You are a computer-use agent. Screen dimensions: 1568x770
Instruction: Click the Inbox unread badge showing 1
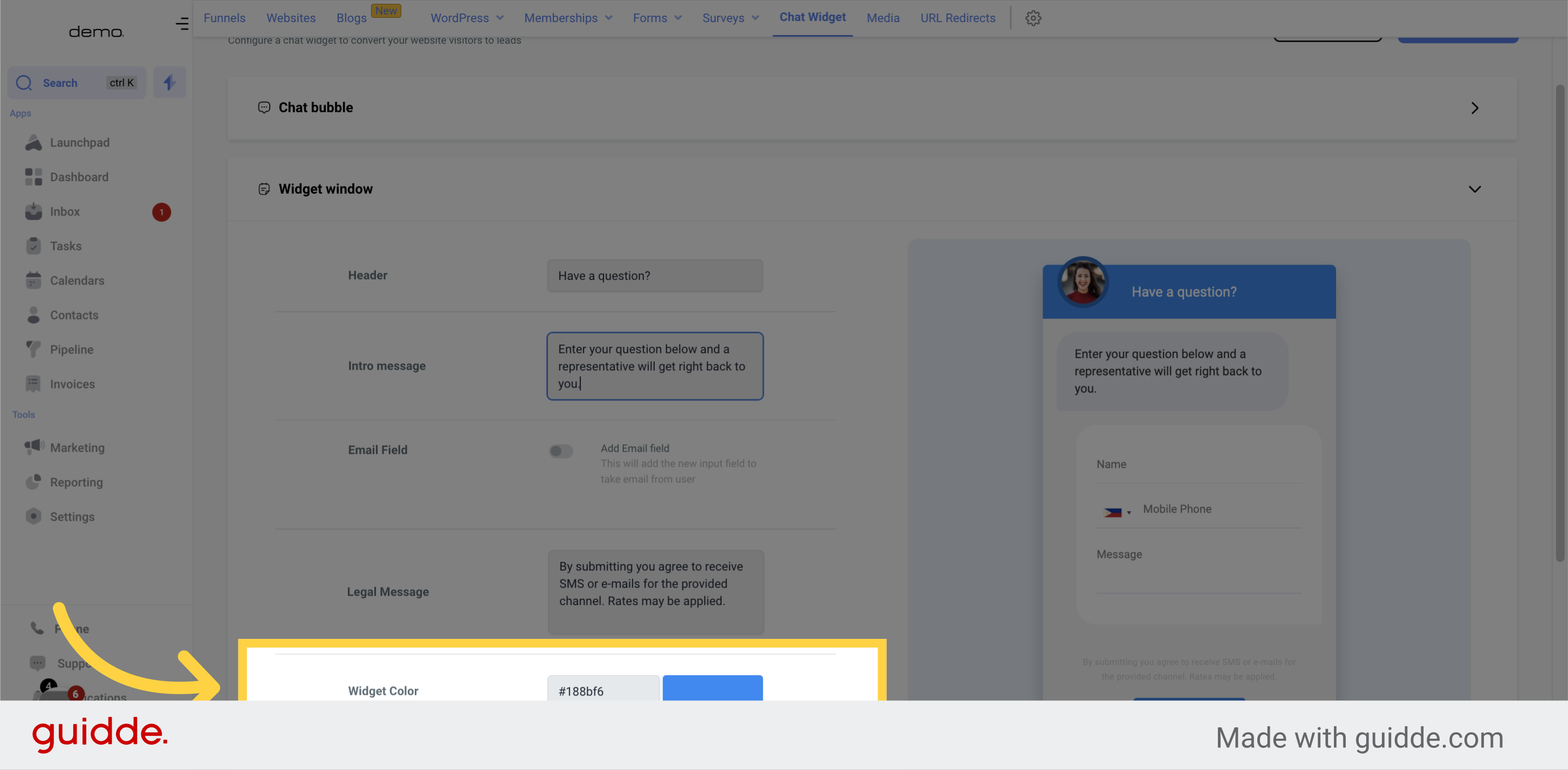coord(161,212)
